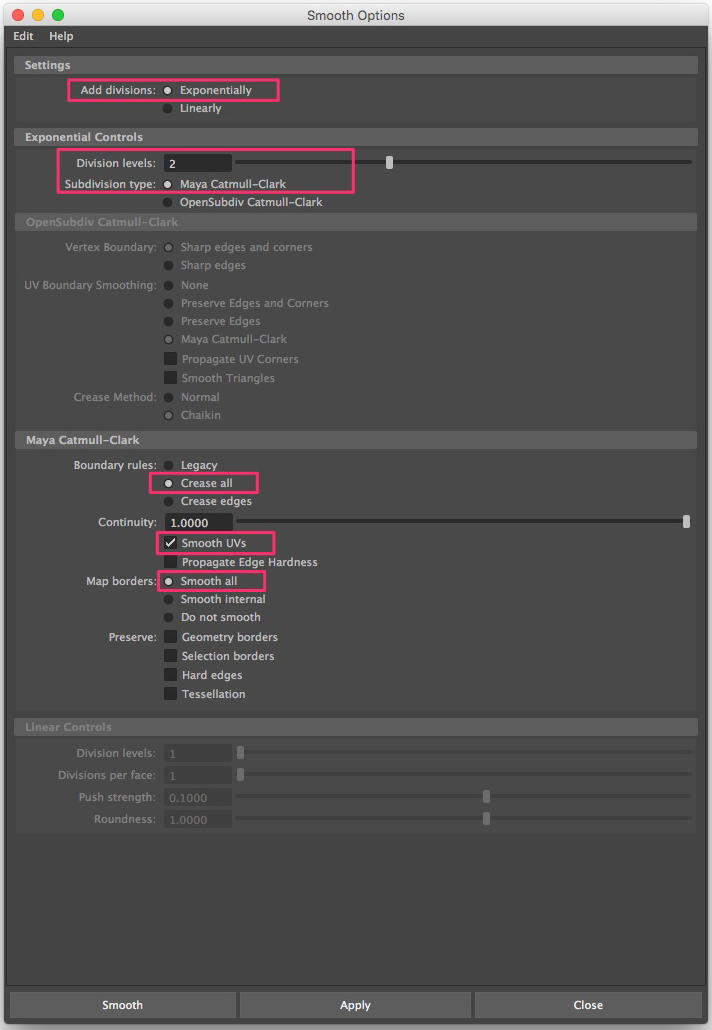Click the Smooth button
The width and height of the screenshot is (712, 1030).
(x=122, y=1005)
